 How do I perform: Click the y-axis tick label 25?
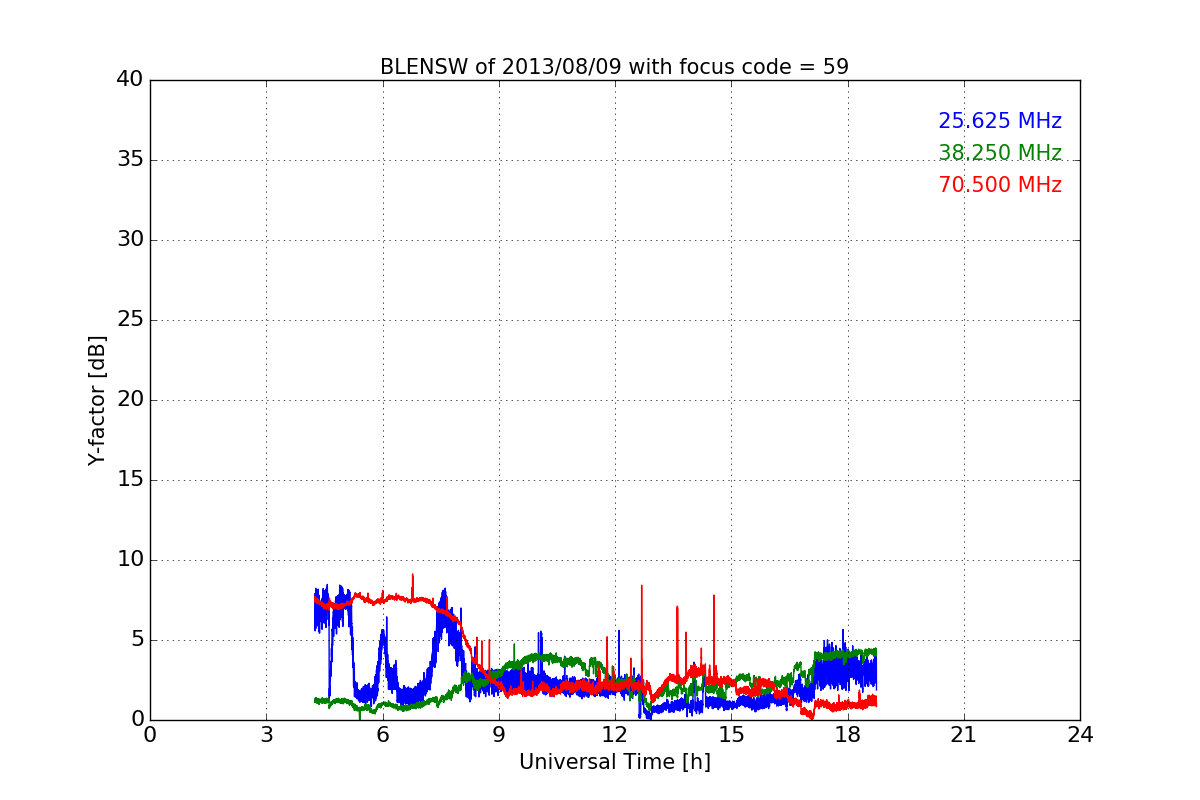tap(130, 320)
